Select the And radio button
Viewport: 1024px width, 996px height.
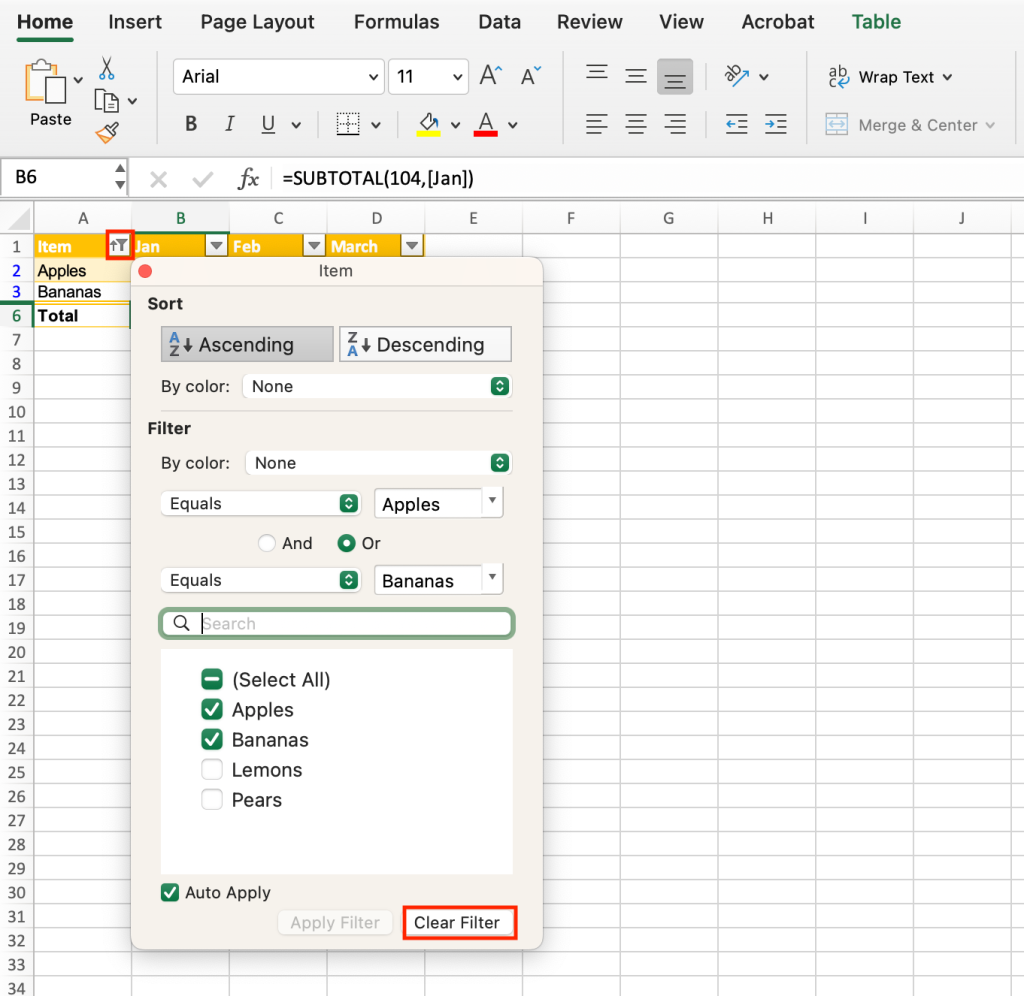(266, 543)
